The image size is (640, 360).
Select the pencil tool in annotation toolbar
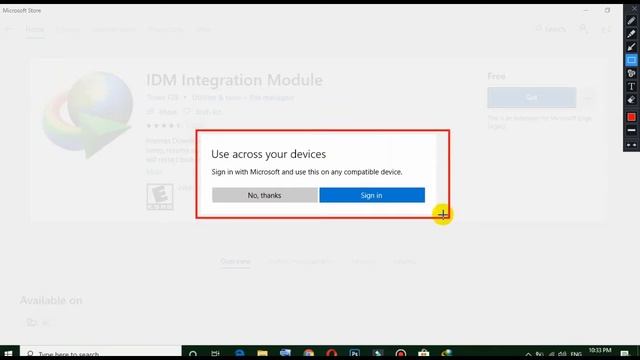(x=631, y=21)
